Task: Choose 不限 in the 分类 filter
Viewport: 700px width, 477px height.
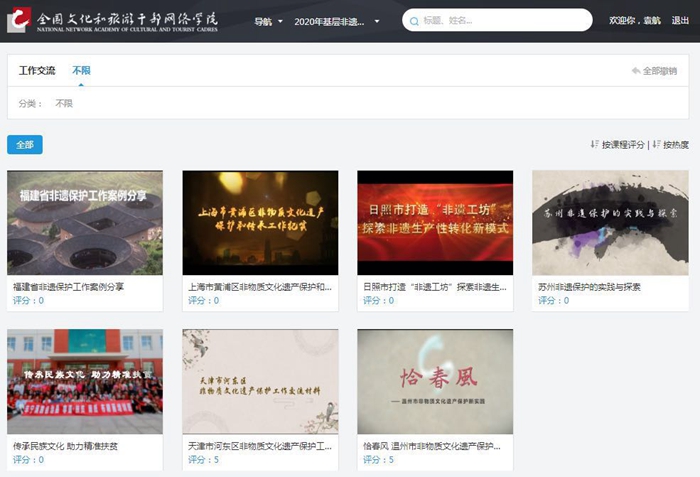Action: (64, 103)
